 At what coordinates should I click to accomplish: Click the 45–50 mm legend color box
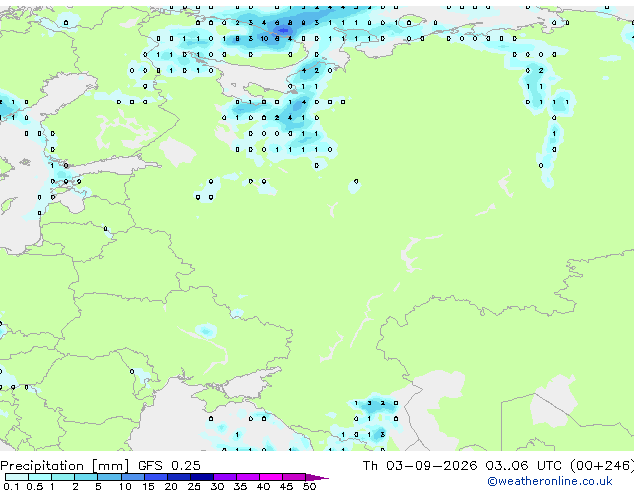point(294,477)
